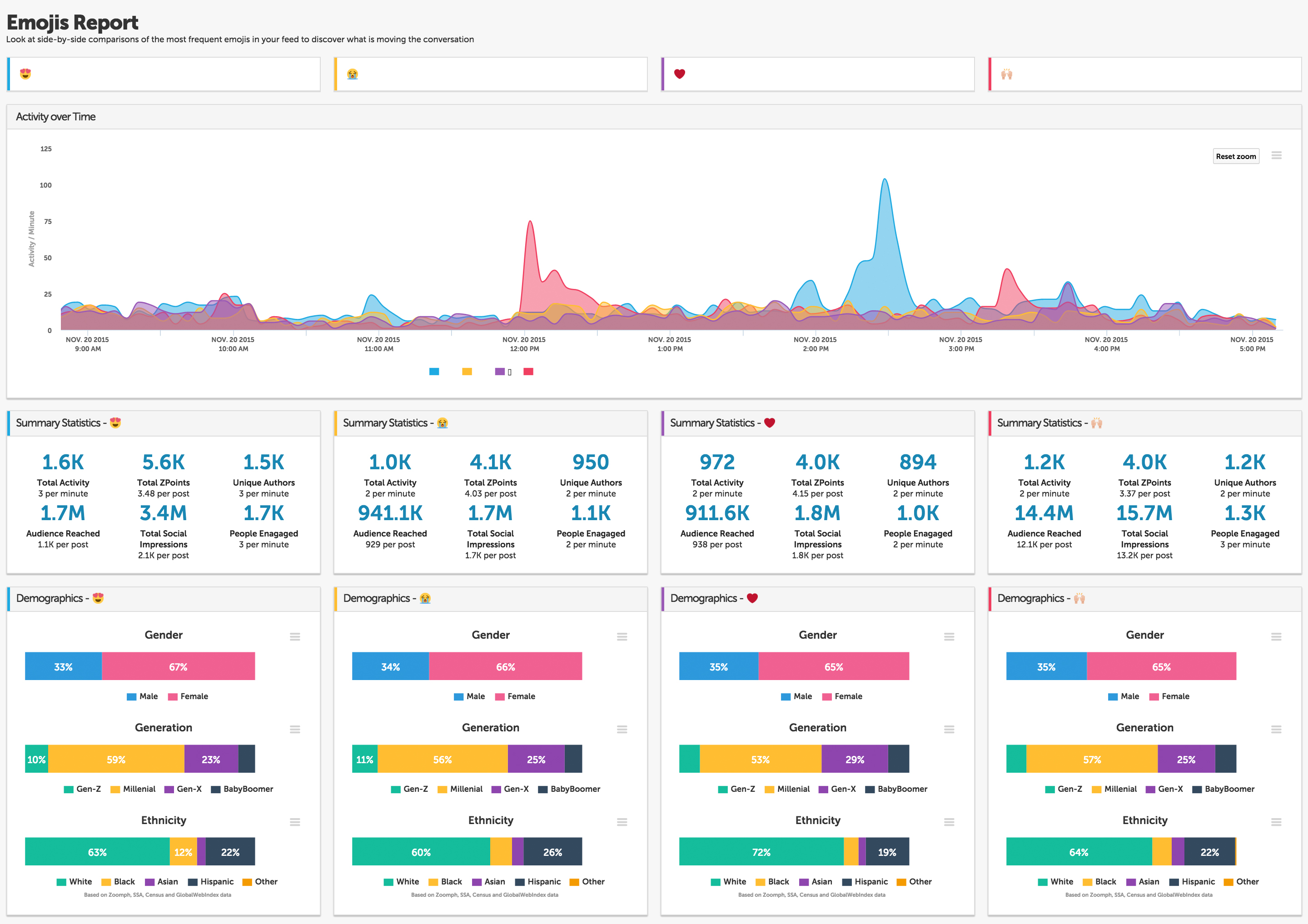This screenshot has width=1308, height=924.
Task: Toggle Gen-Z legend in heart-eyes Generation chart
Action: tap(83, 789)
